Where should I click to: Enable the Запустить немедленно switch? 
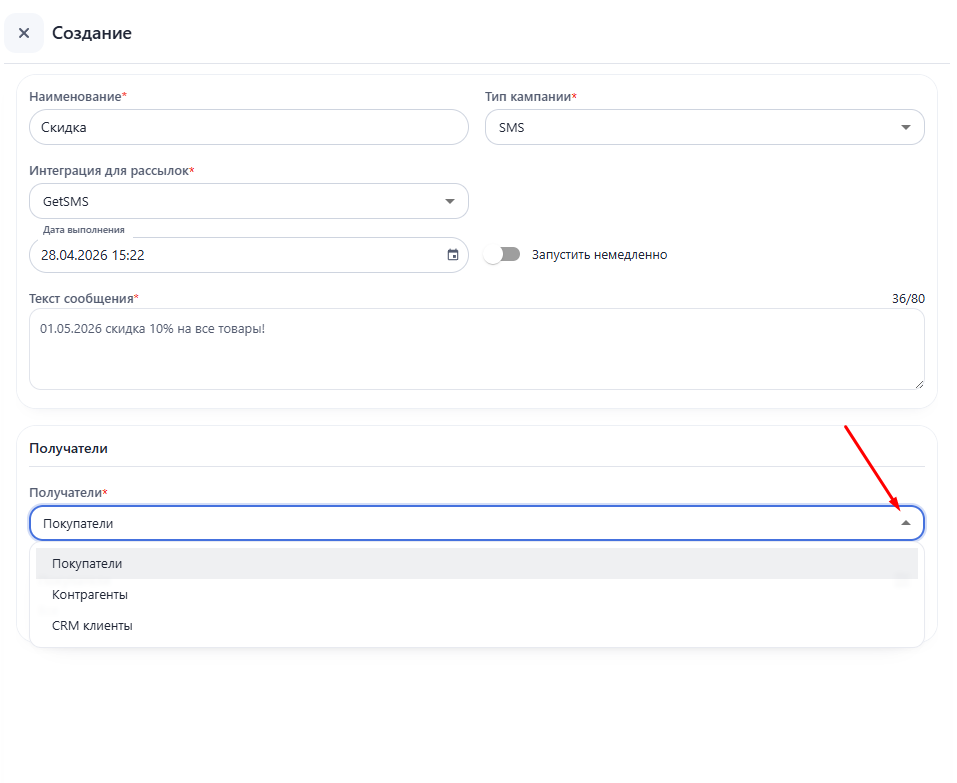coord(501,255)
